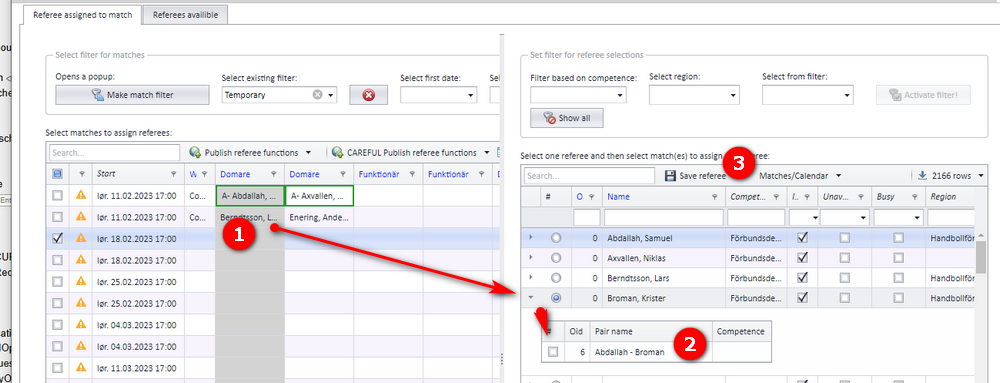Screen dimensions: 1000x383
Task: Check the Abdallah - Broman pair checkbox
Action: 553,351
